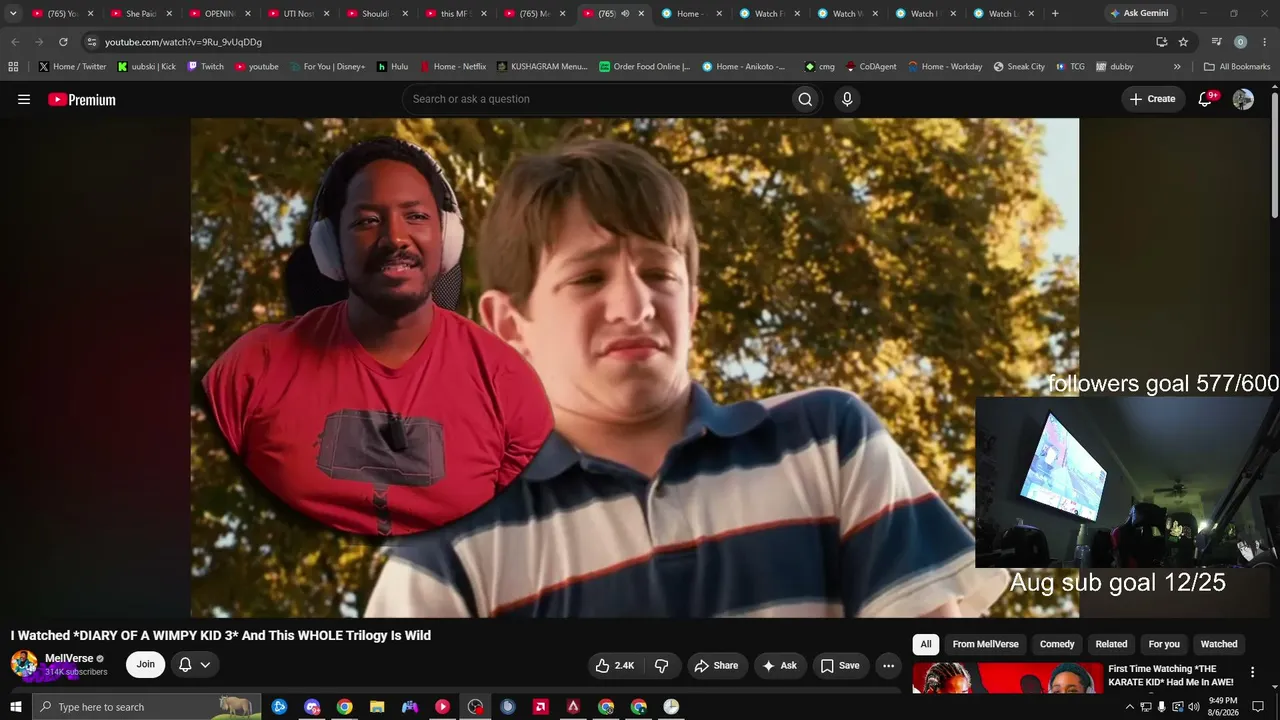
Task: Go back in browser history
Action: tap(15, 42)
